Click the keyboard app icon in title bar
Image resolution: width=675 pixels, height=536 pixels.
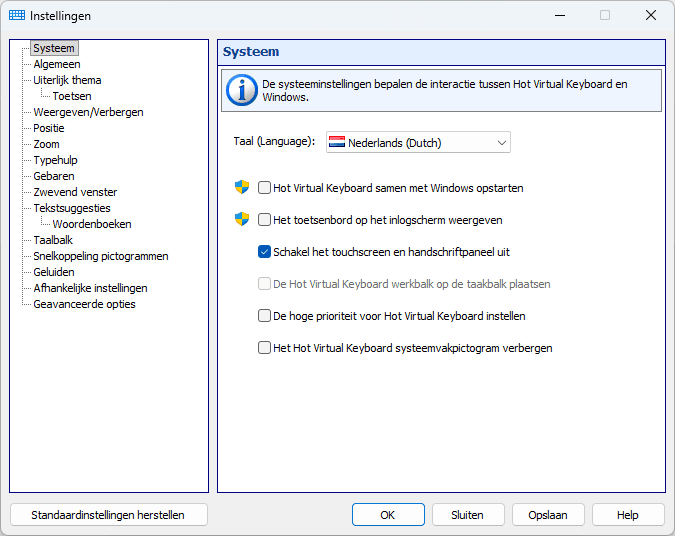click(x=17, y=15)
